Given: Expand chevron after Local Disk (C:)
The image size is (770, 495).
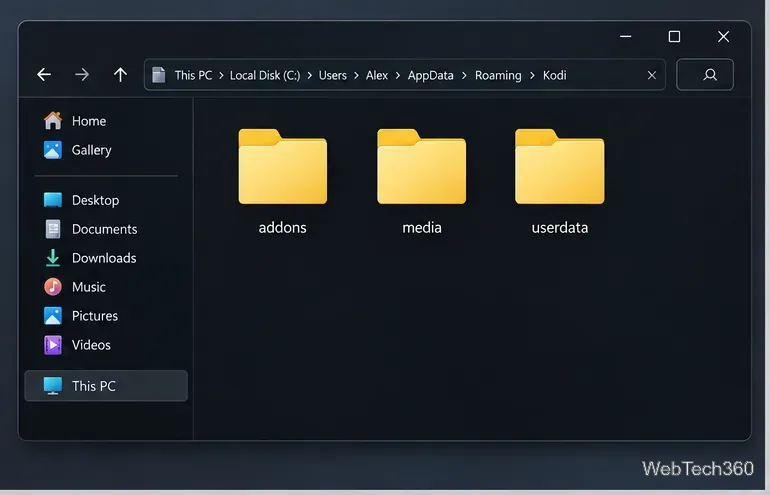Looking at the screenshot, I should [309, 76].
